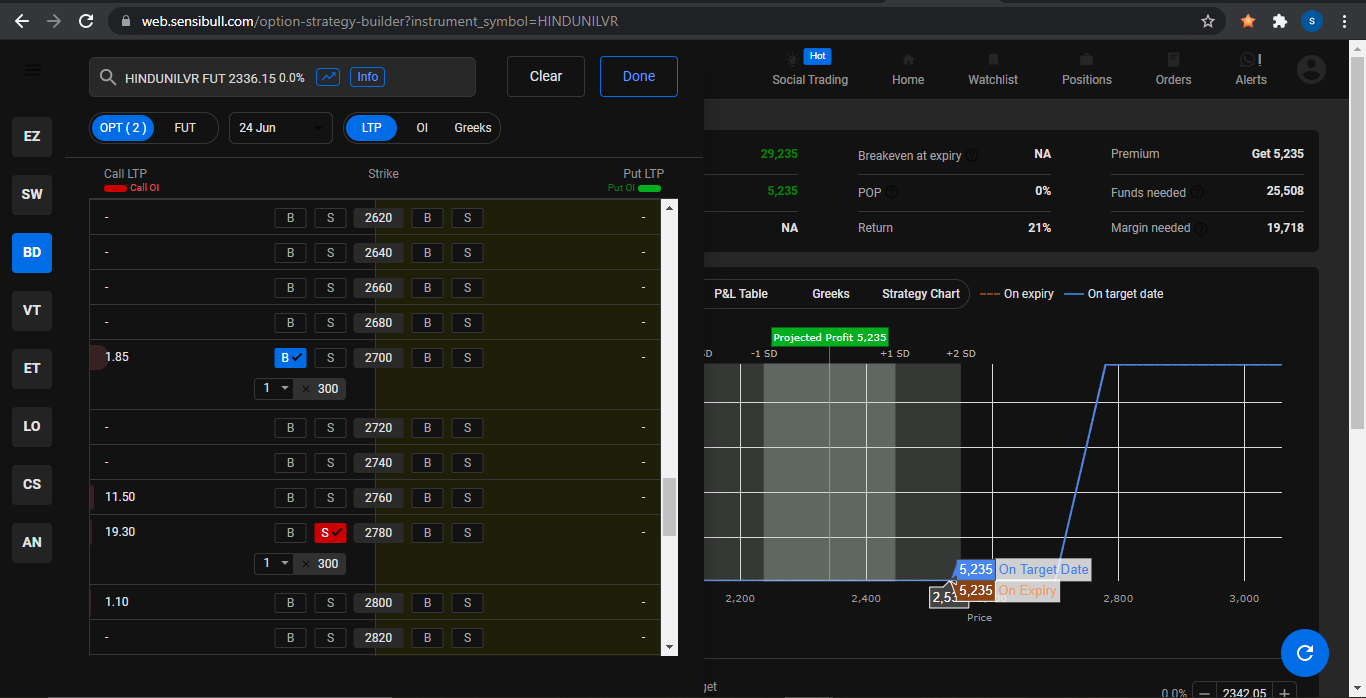Click the browser address bar URL
Screen dimensions: 1366x698
380,20
